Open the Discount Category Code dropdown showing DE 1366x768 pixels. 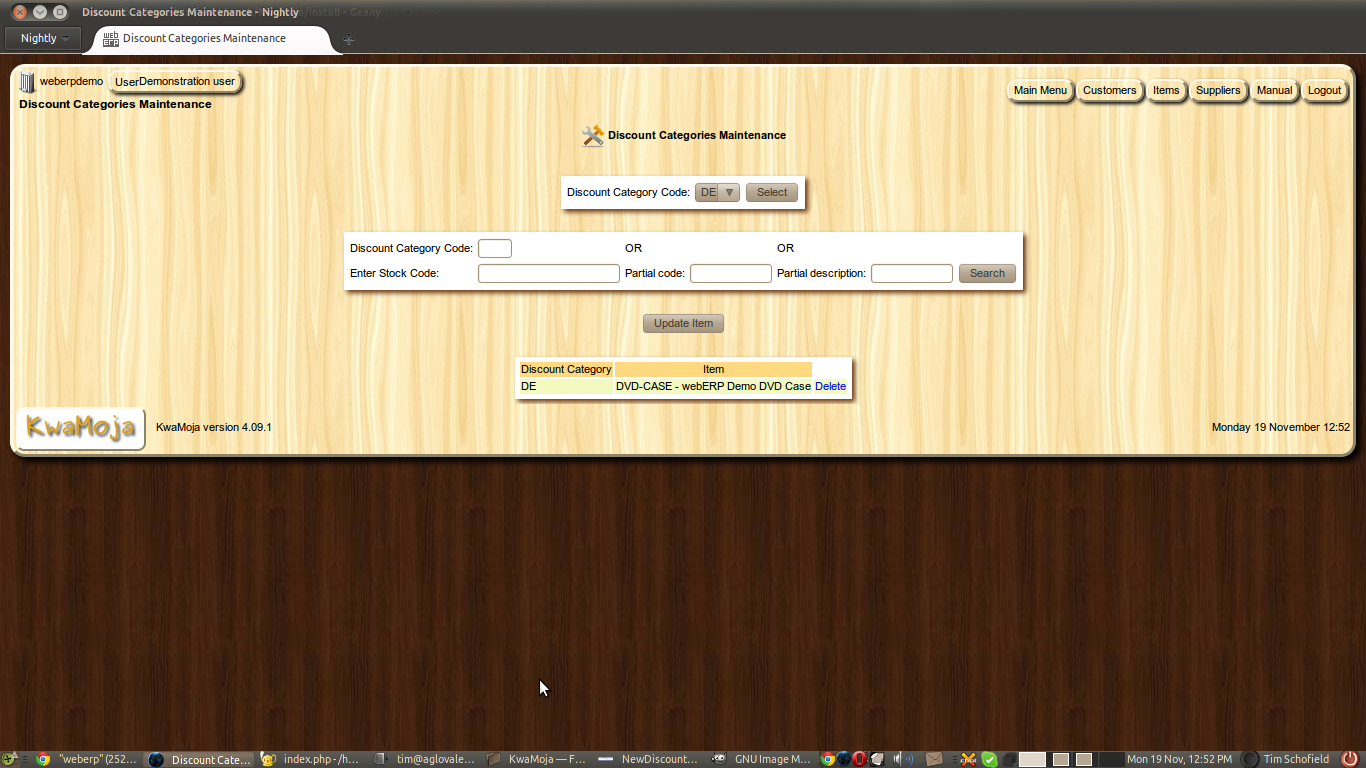717,192
